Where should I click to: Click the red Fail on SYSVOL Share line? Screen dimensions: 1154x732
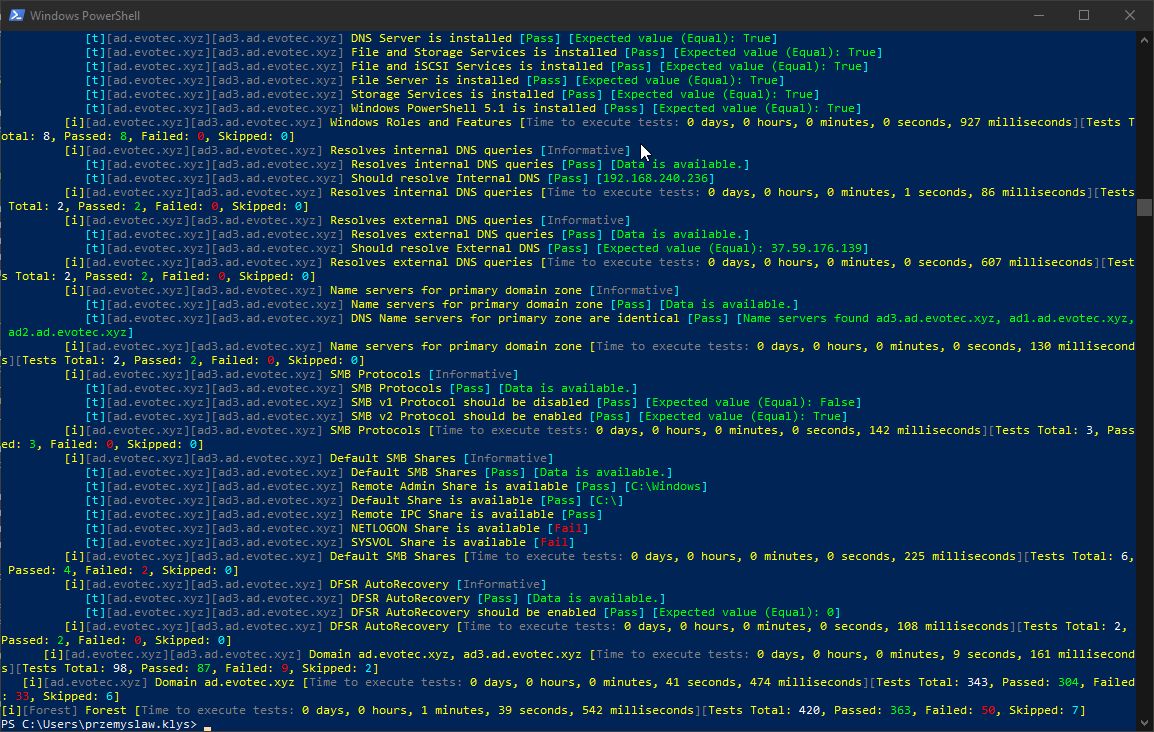tap(556, 542)
